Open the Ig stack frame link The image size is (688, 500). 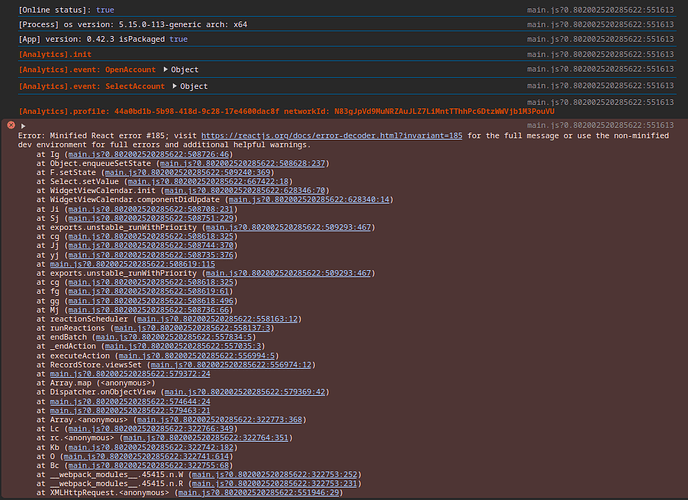(149, 154)
